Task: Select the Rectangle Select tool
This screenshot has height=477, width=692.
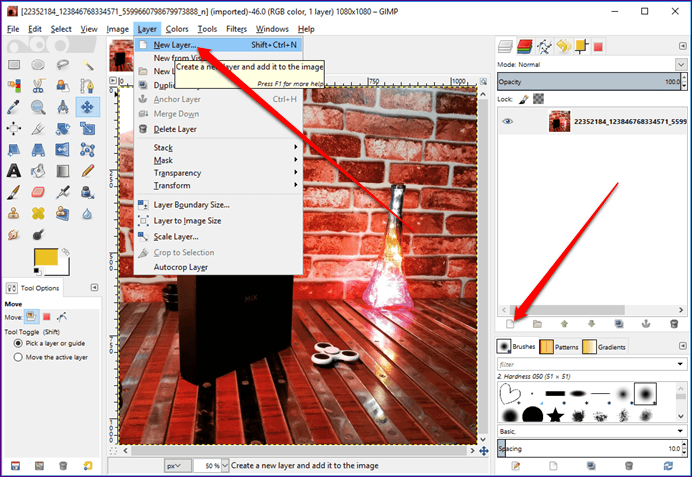Action: click(x=14, y=65)
